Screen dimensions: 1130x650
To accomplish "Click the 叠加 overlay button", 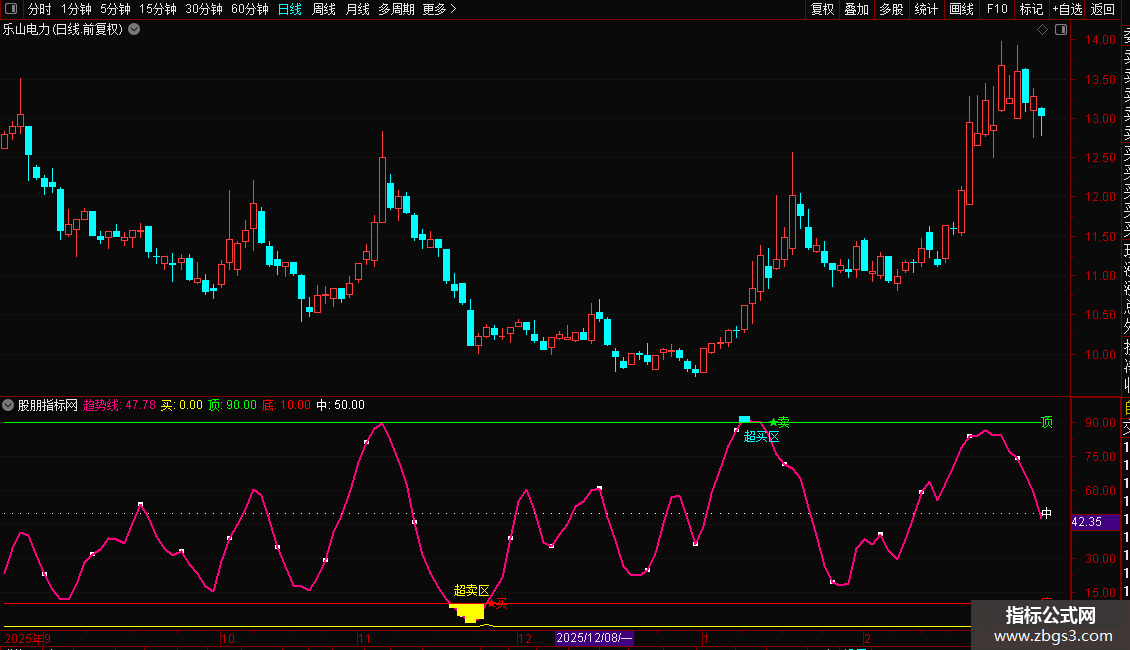I will [x=856, y=9].
